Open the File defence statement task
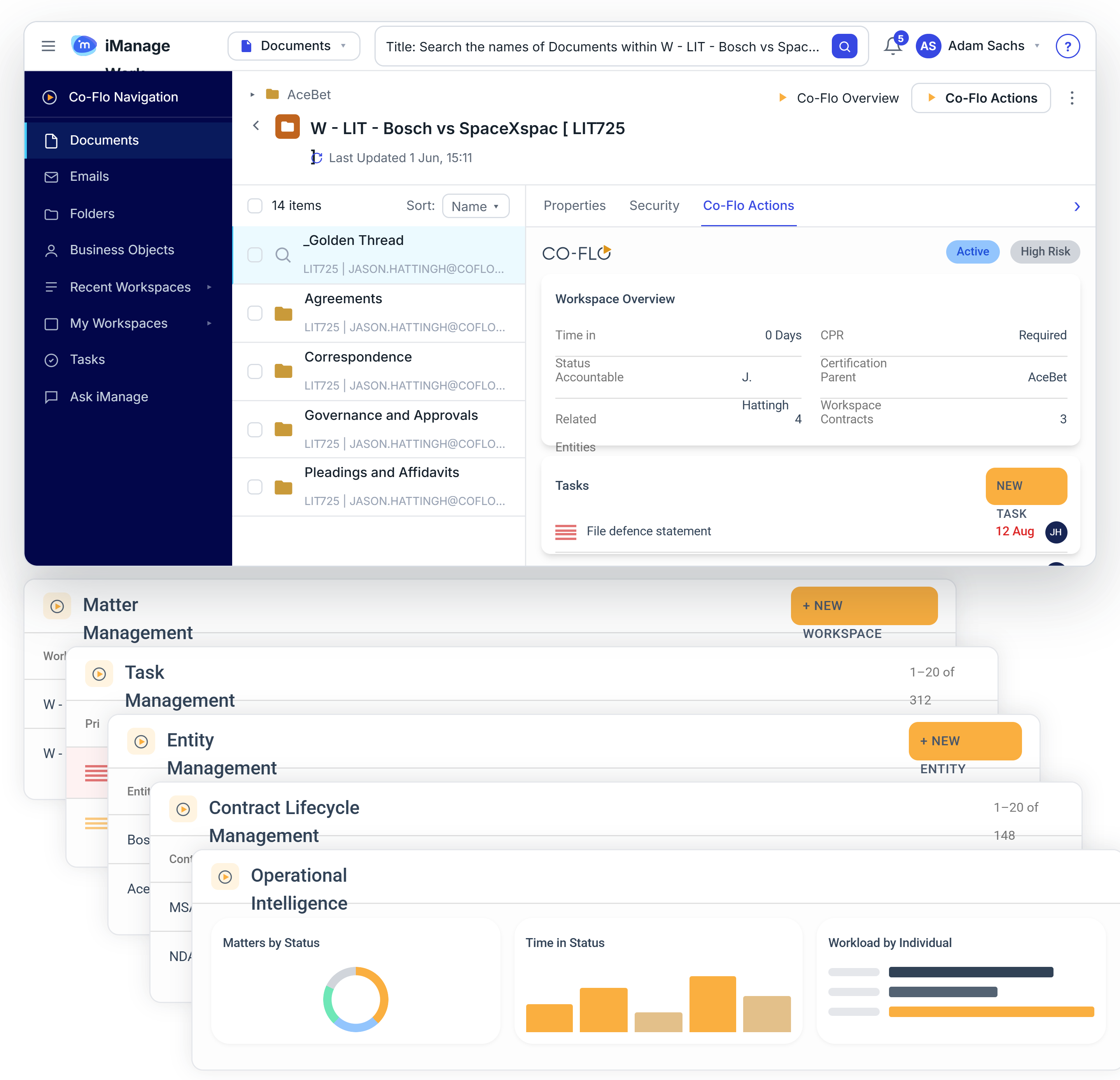This screenshot has width=1120, height=1080. click(x=649, y=531)
